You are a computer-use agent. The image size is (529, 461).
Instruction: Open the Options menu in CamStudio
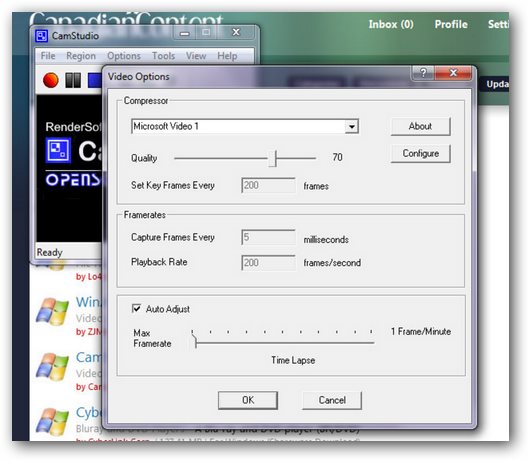[x=124, y=56]
